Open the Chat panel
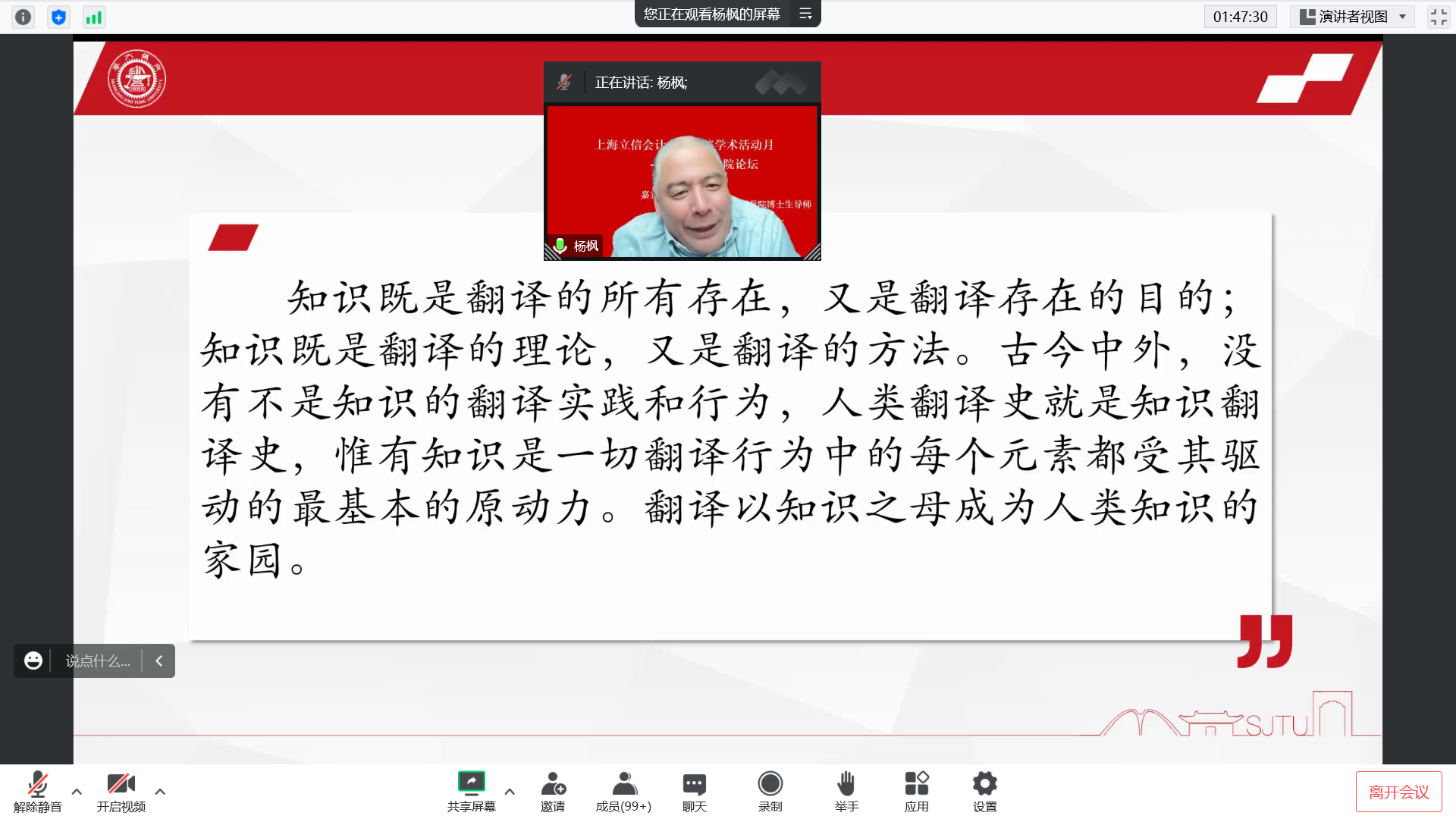This screenshot has height=819, width=1456. [694, 791]
